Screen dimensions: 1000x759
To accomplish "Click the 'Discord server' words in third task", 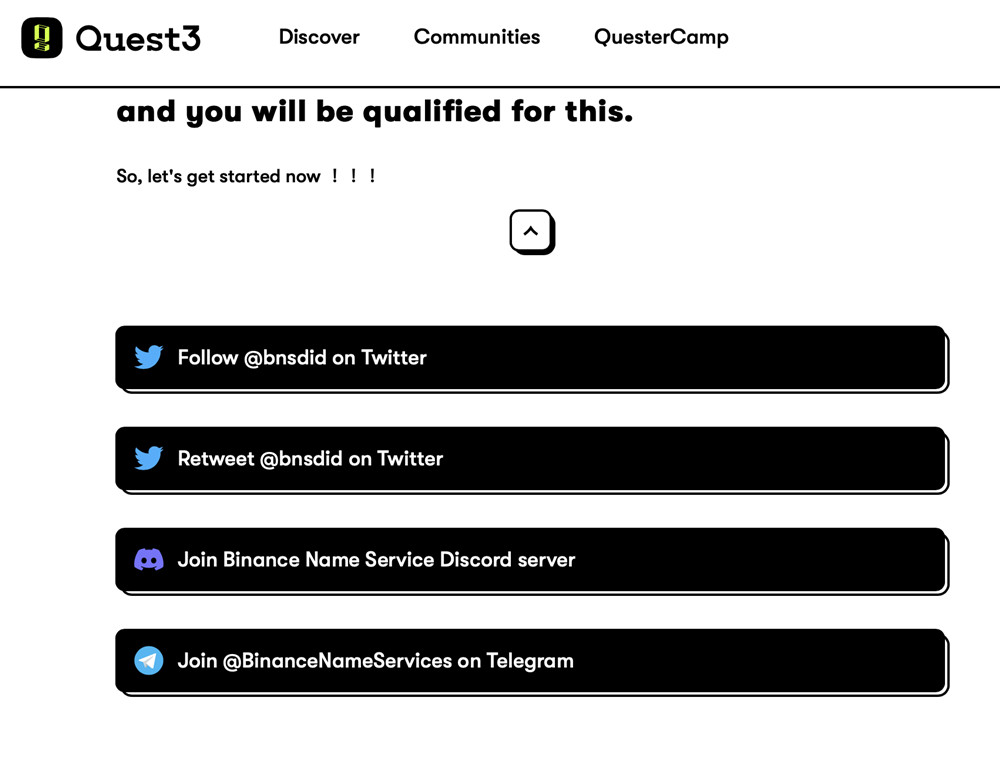I will click(508, 559).
